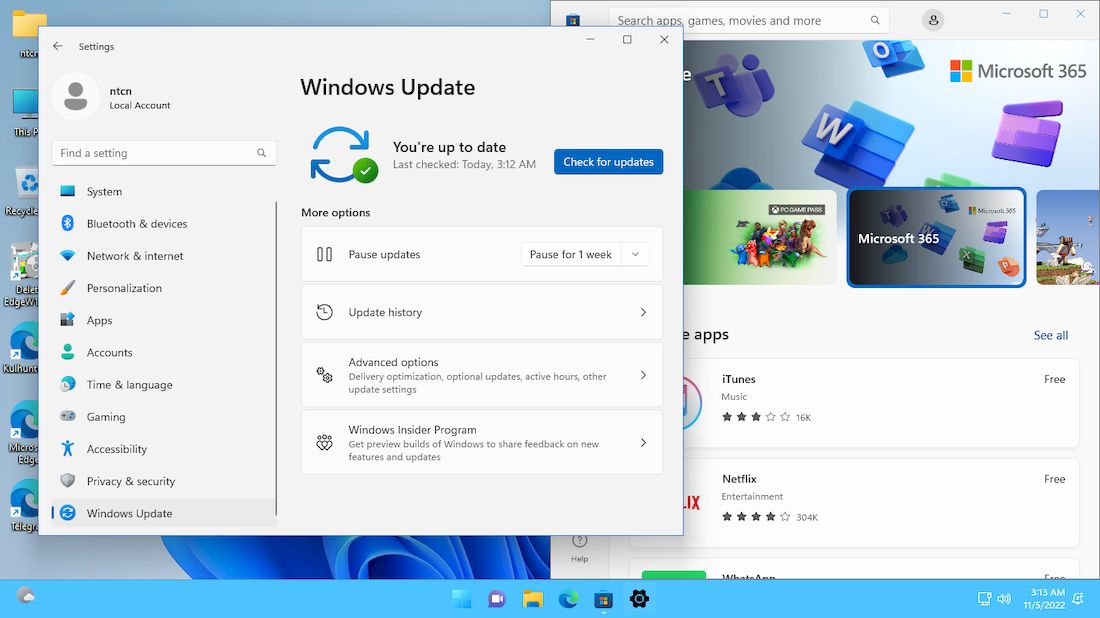
Task: Click the Pause updates pause icon
Action: 324,255
